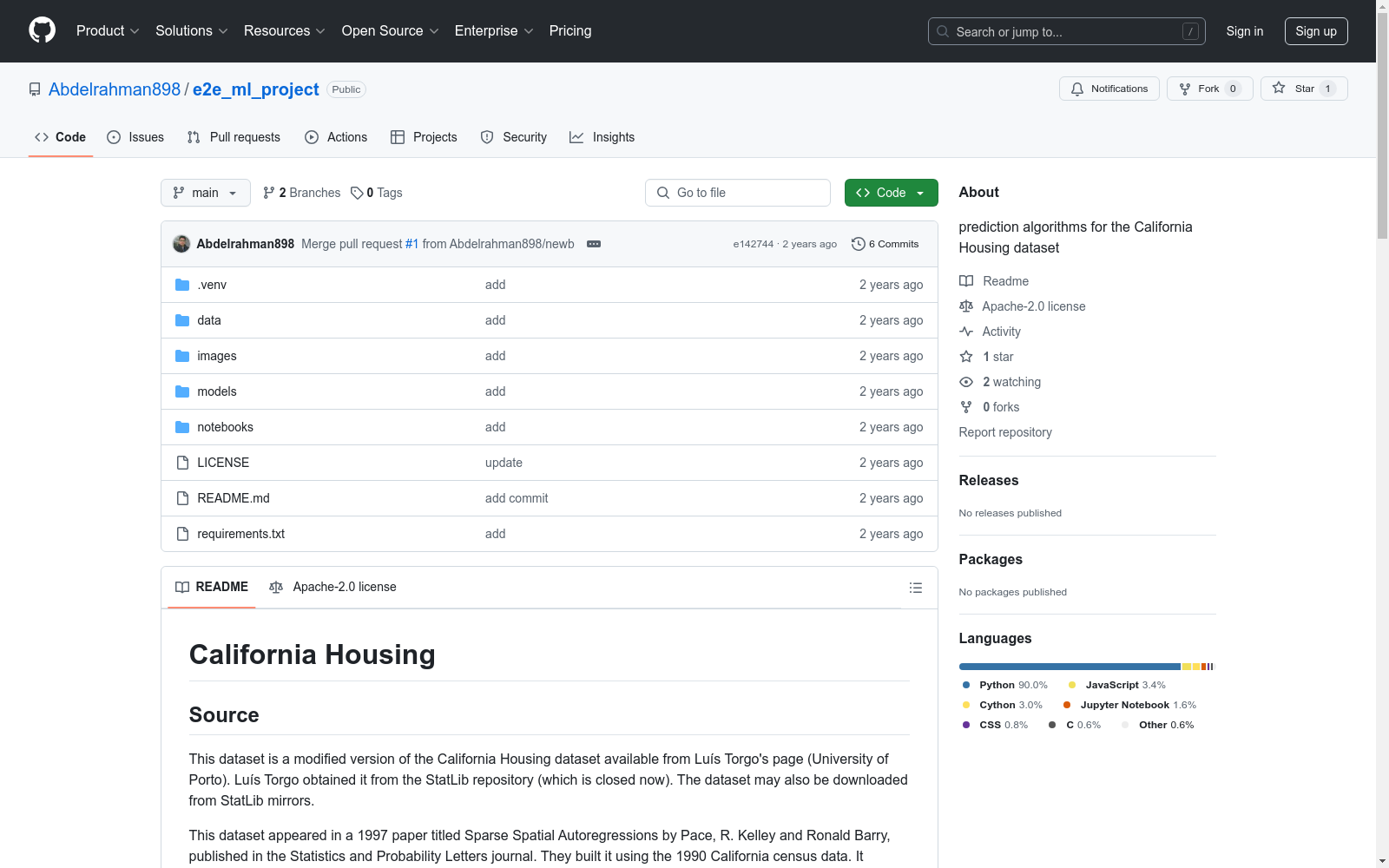Viewport: 1389px width, 868px height.
Task: Click the pulse icon next to Activity
Action: [966, 332]
